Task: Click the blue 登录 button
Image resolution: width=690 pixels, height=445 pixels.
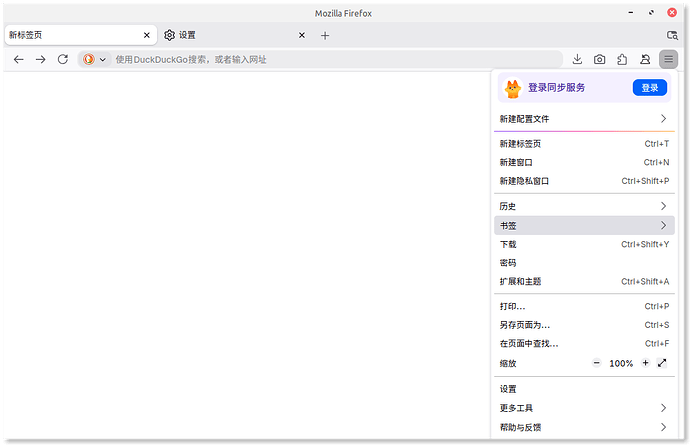Action: [650, 88]
